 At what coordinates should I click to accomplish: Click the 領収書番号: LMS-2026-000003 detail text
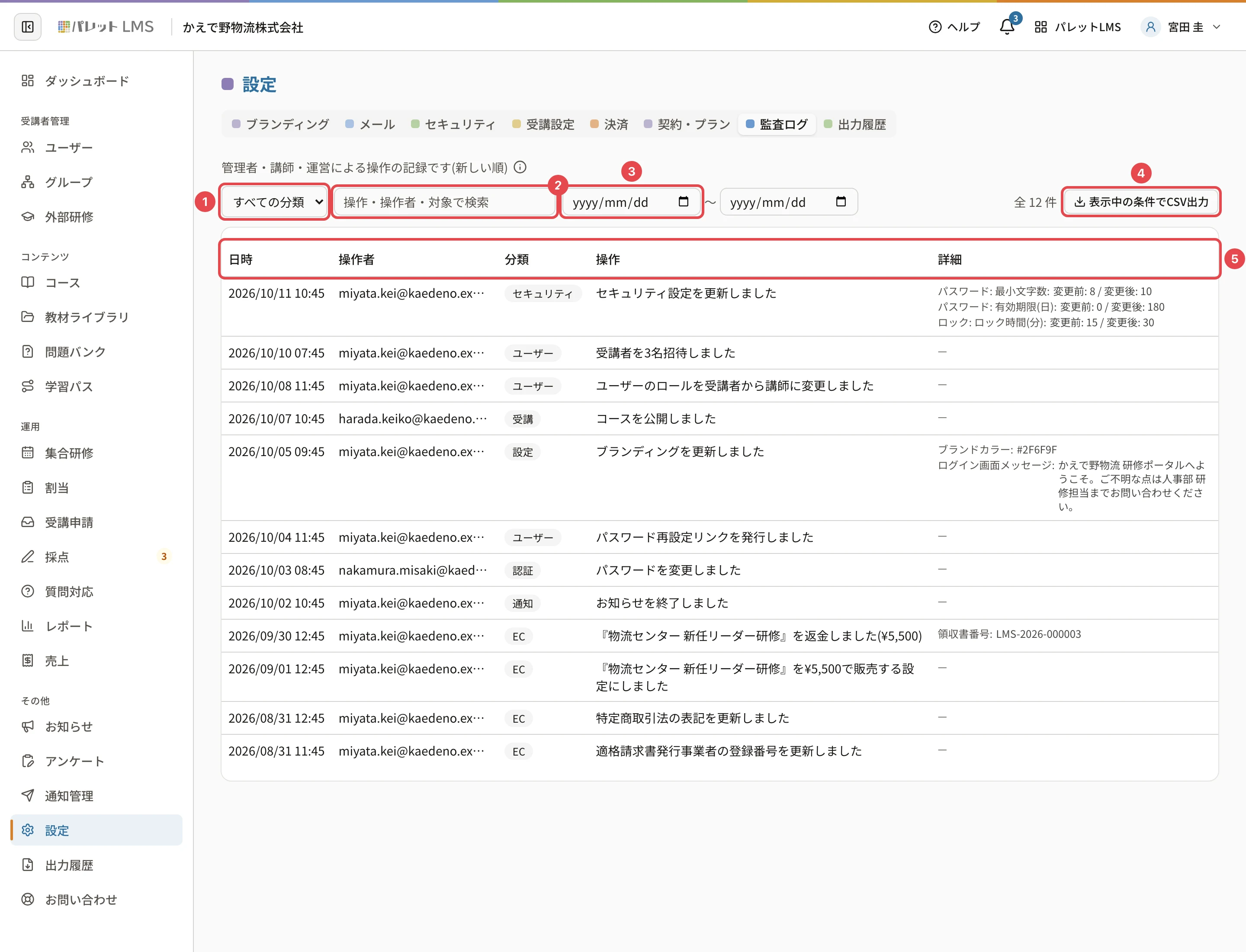(x=1009, y=634)
